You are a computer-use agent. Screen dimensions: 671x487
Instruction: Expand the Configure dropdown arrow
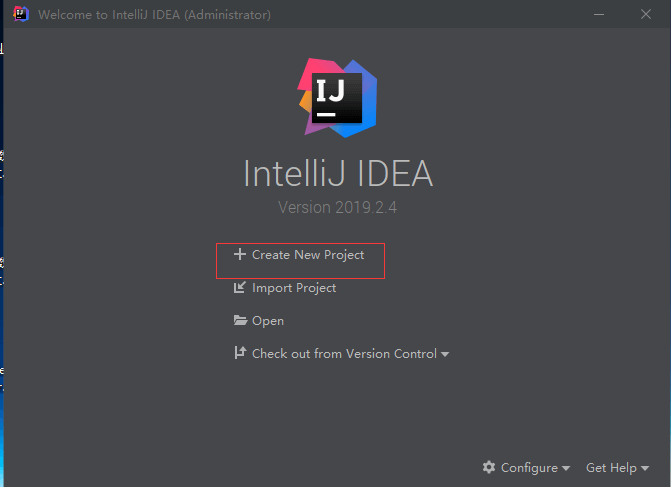point(566,468)
